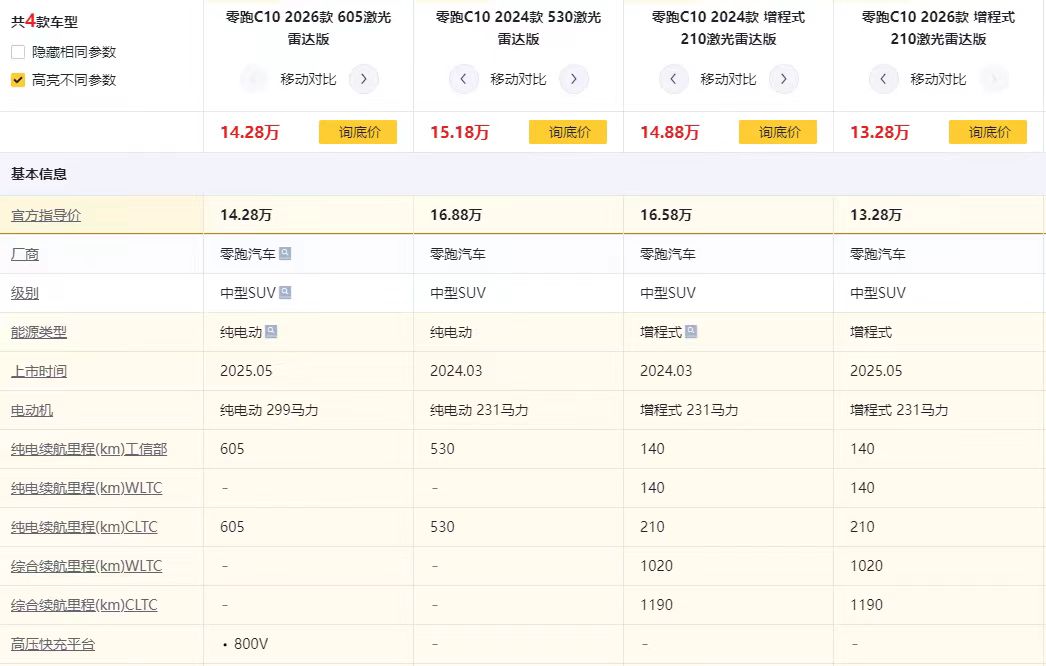Click search icon beside 增程式 energy type
The image size is (1046, 666).
pos(691,332)
